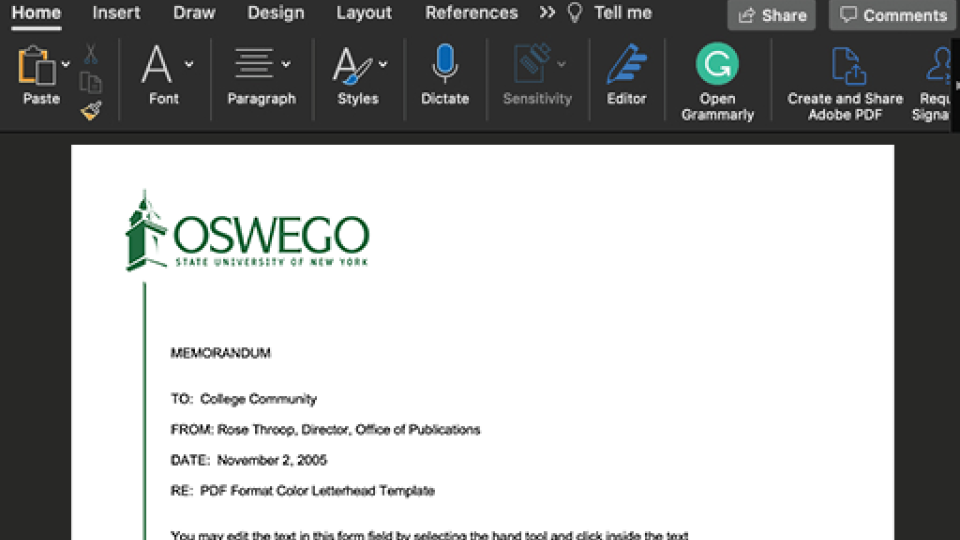The height and width of the screenshot is (540, 960).
Task: Click the Paste clipboard icon
Action: 36,65
